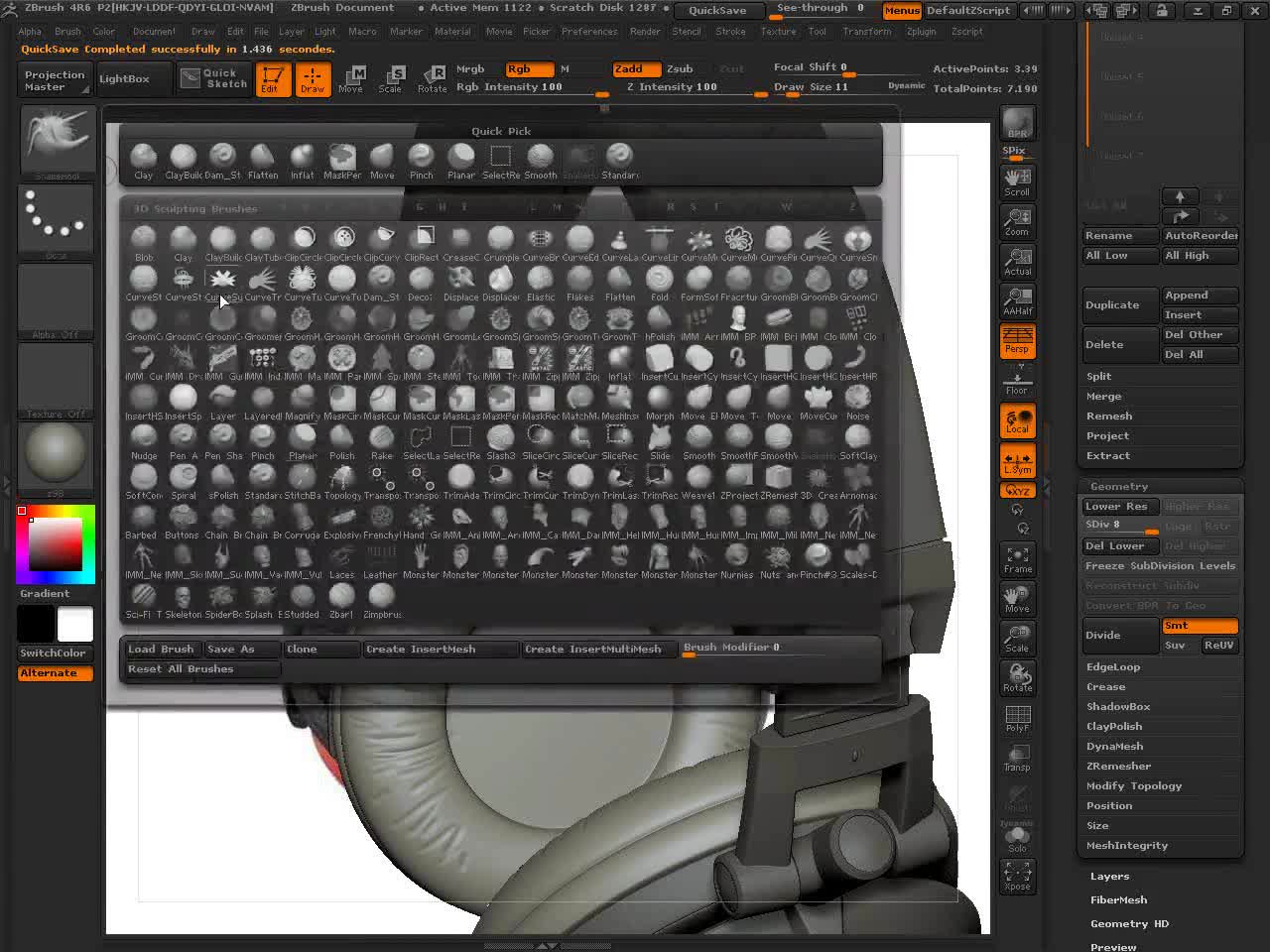Viewport: 1270px width, 952px height.
Task: Expand the EdgeLoop section
Action: point(1113,666)
